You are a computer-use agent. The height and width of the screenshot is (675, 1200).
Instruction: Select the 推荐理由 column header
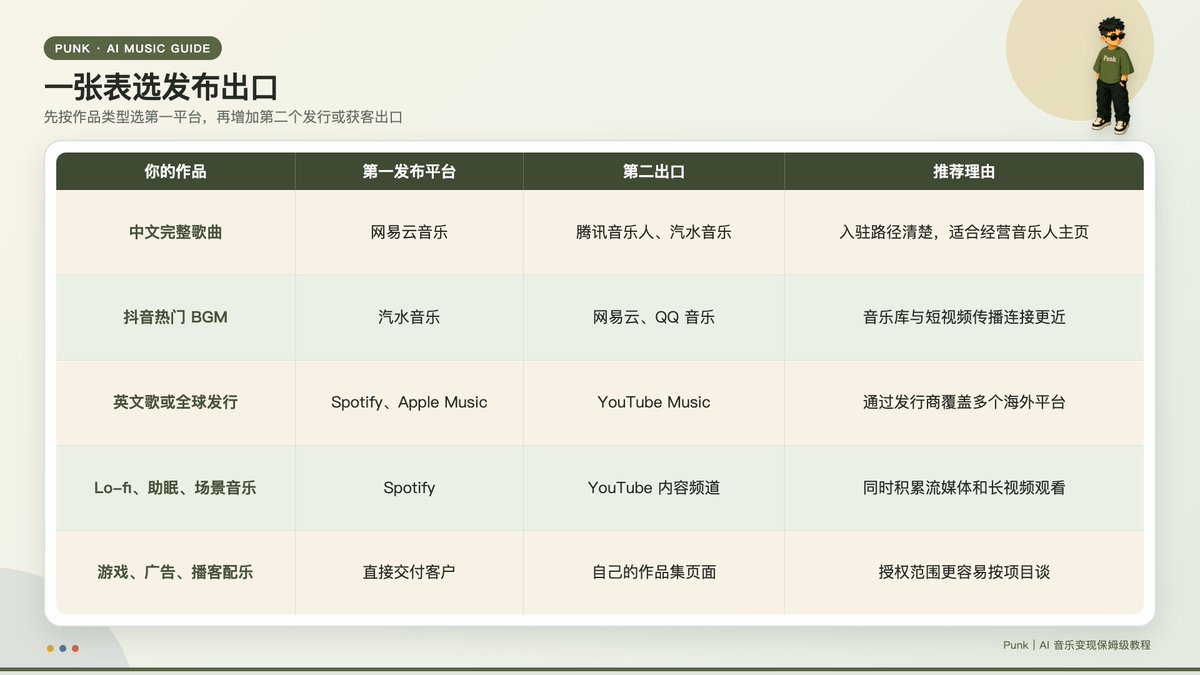coord(964,172)
